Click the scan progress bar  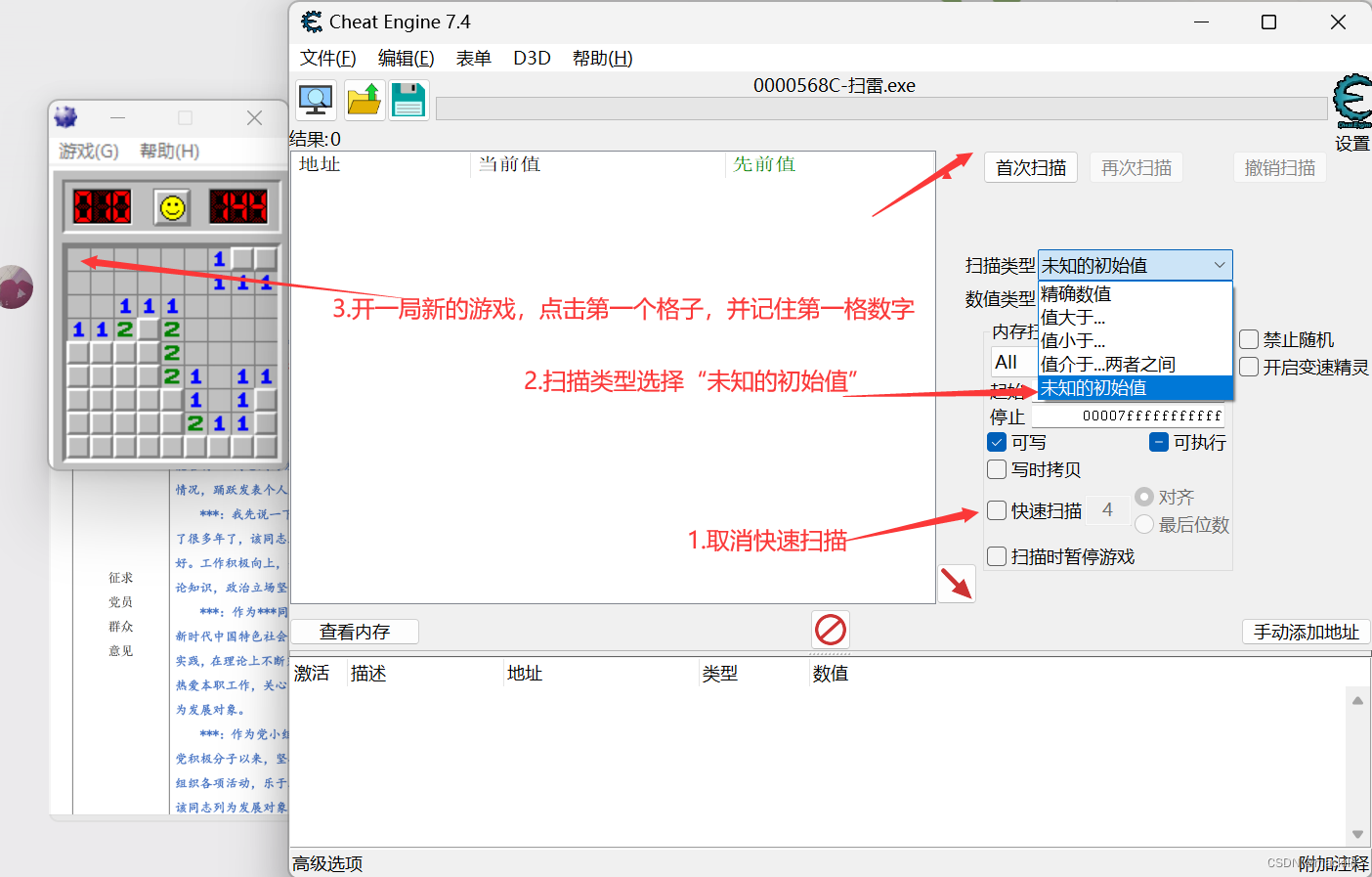pyautogui.click(x=881, y=109)
